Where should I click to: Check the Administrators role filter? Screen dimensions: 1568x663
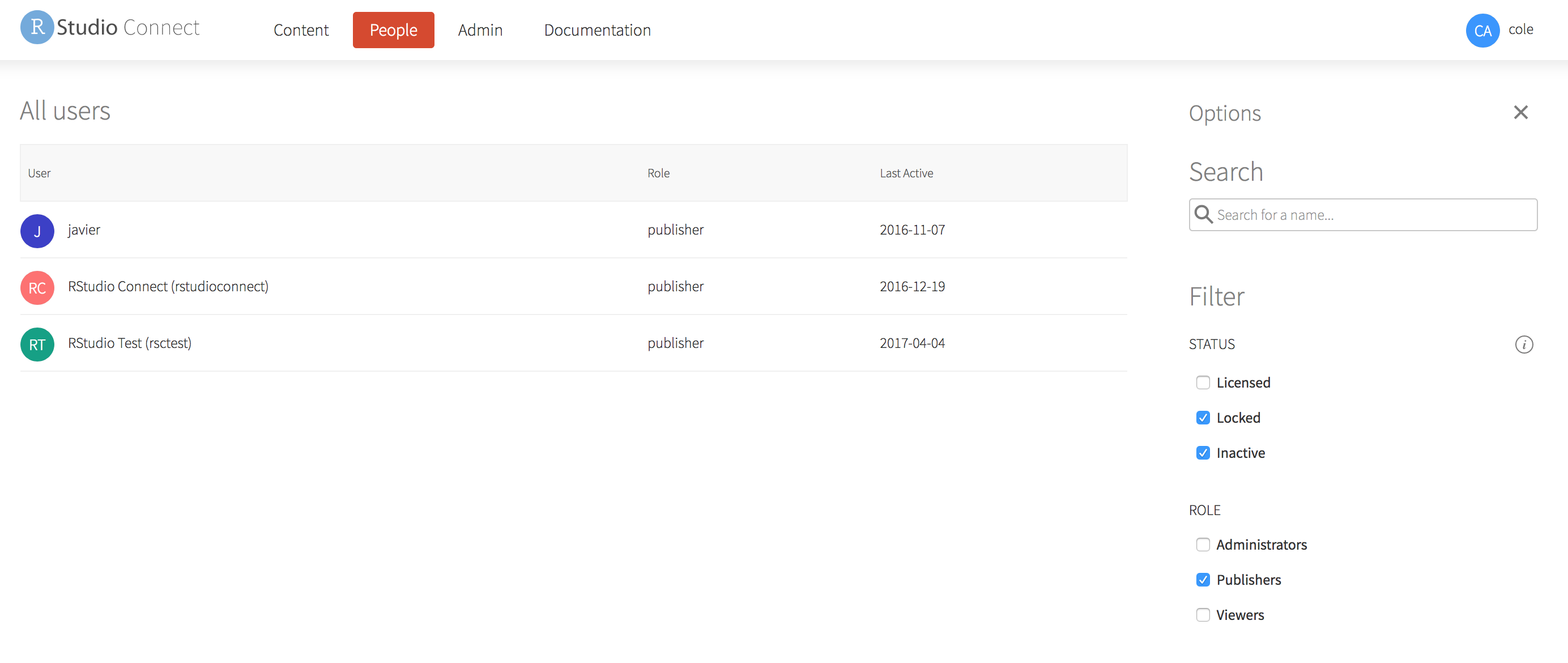[1203, 545]
